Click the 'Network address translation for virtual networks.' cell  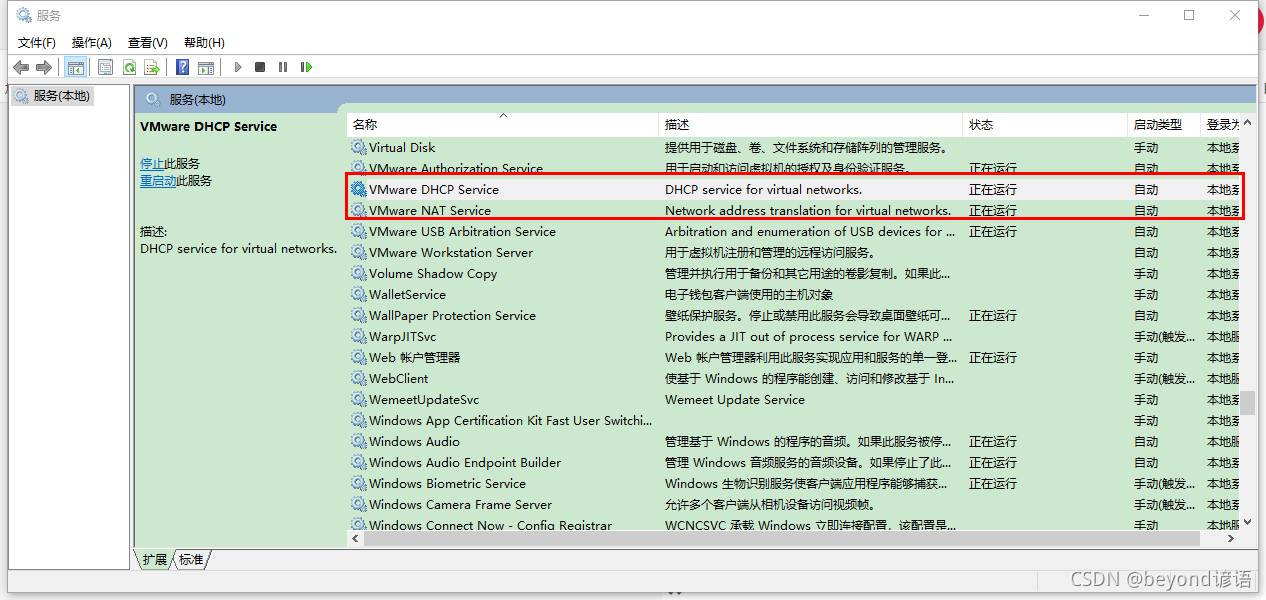[x=808, y=210]
